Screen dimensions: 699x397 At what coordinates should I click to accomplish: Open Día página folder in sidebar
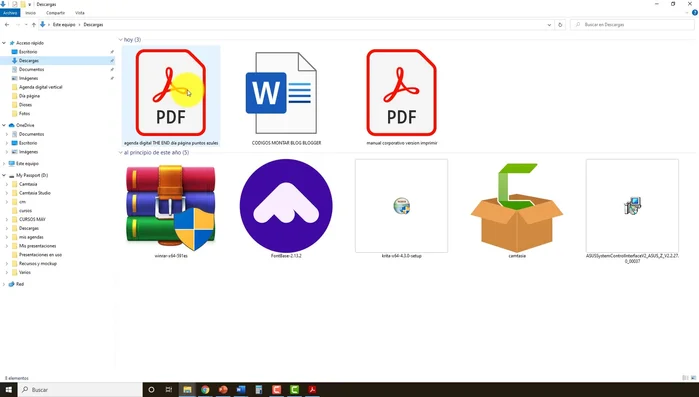tap(29, 96)
